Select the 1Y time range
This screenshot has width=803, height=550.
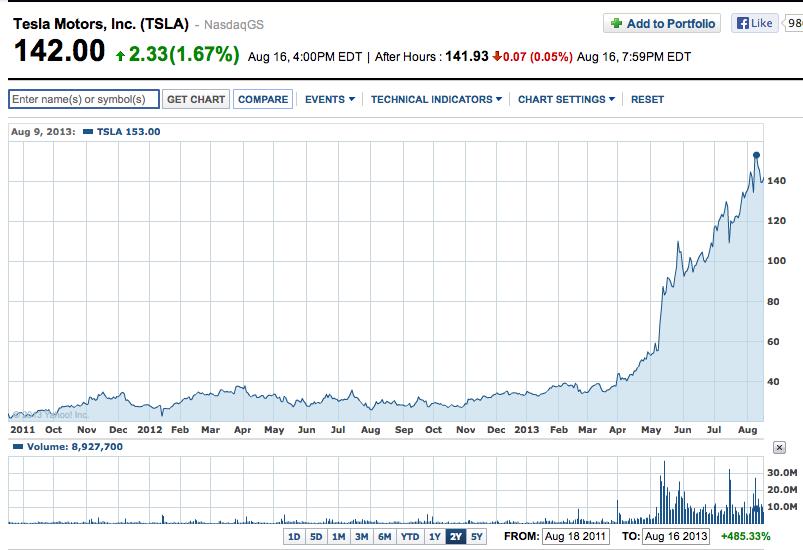point(435,537)
